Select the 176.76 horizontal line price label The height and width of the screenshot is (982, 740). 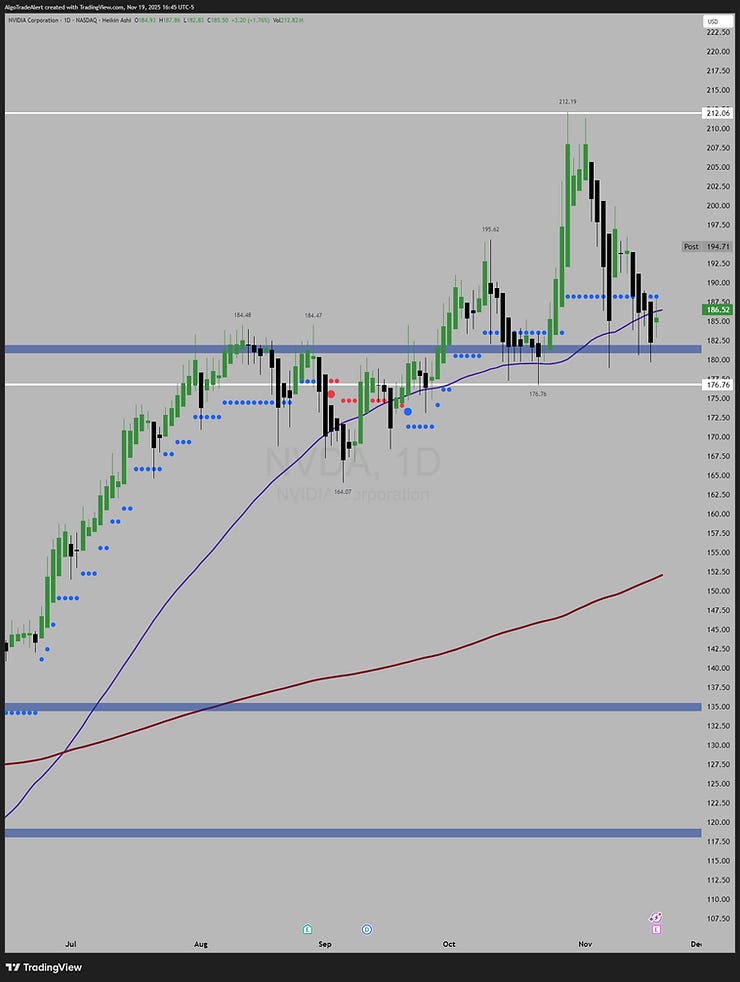[717, 385]
